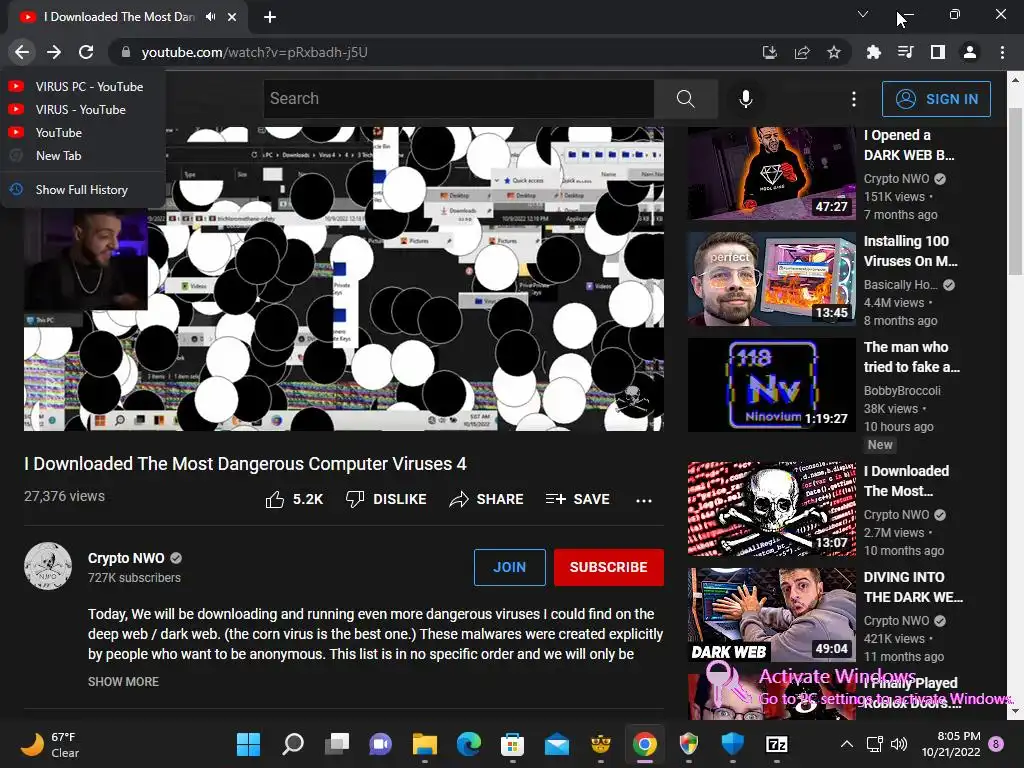Toggle the browser side panel icon

(938, 52)
